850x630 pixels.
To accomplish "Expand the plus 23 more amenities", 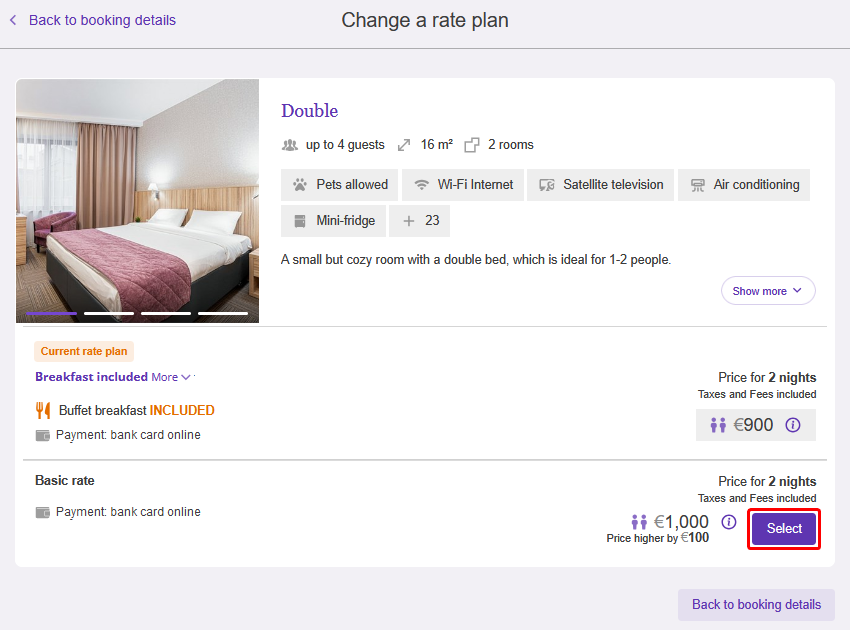I will (419, 221).
